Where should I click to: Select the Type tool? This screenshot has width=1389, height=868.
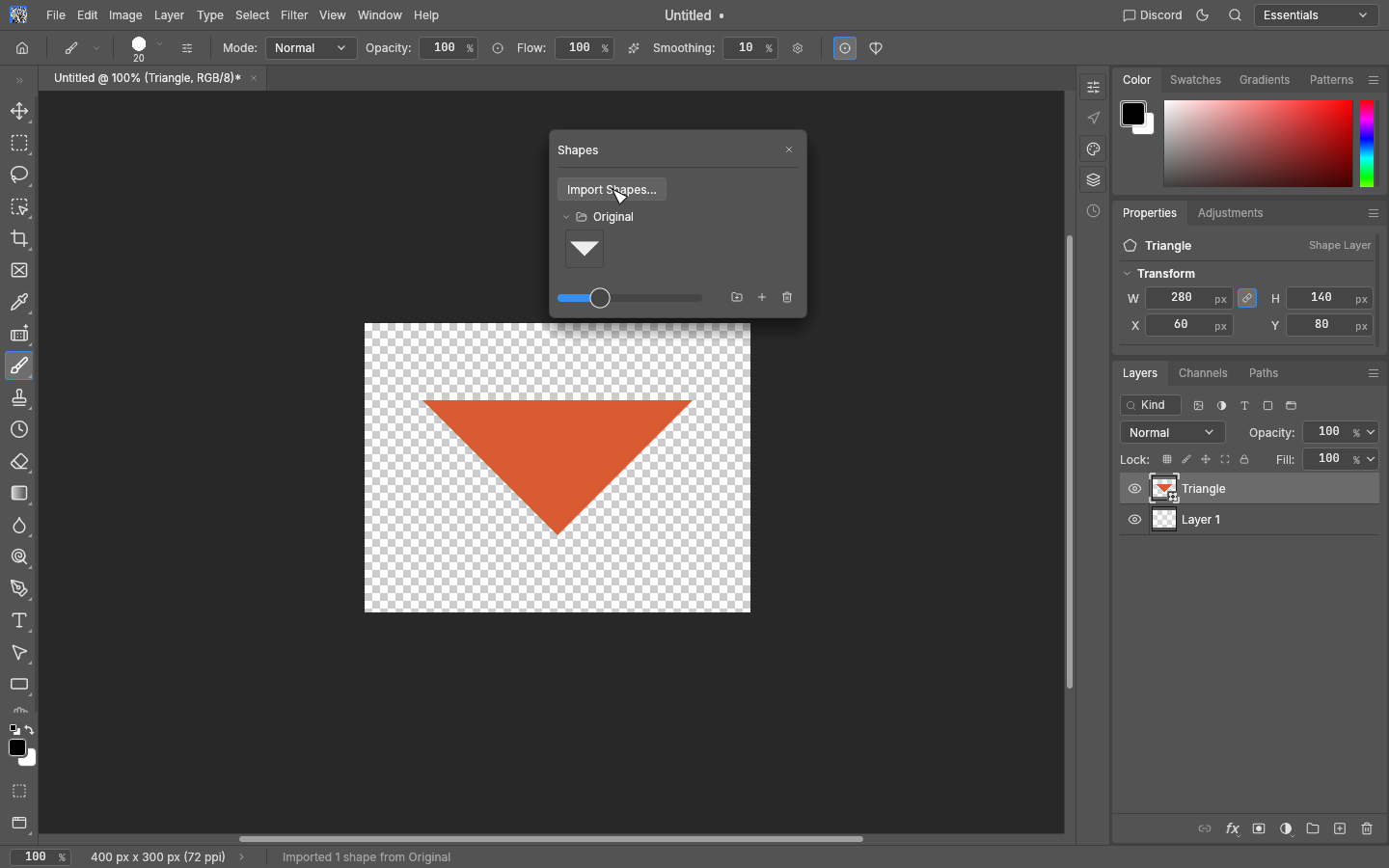[x=19, y=621]
